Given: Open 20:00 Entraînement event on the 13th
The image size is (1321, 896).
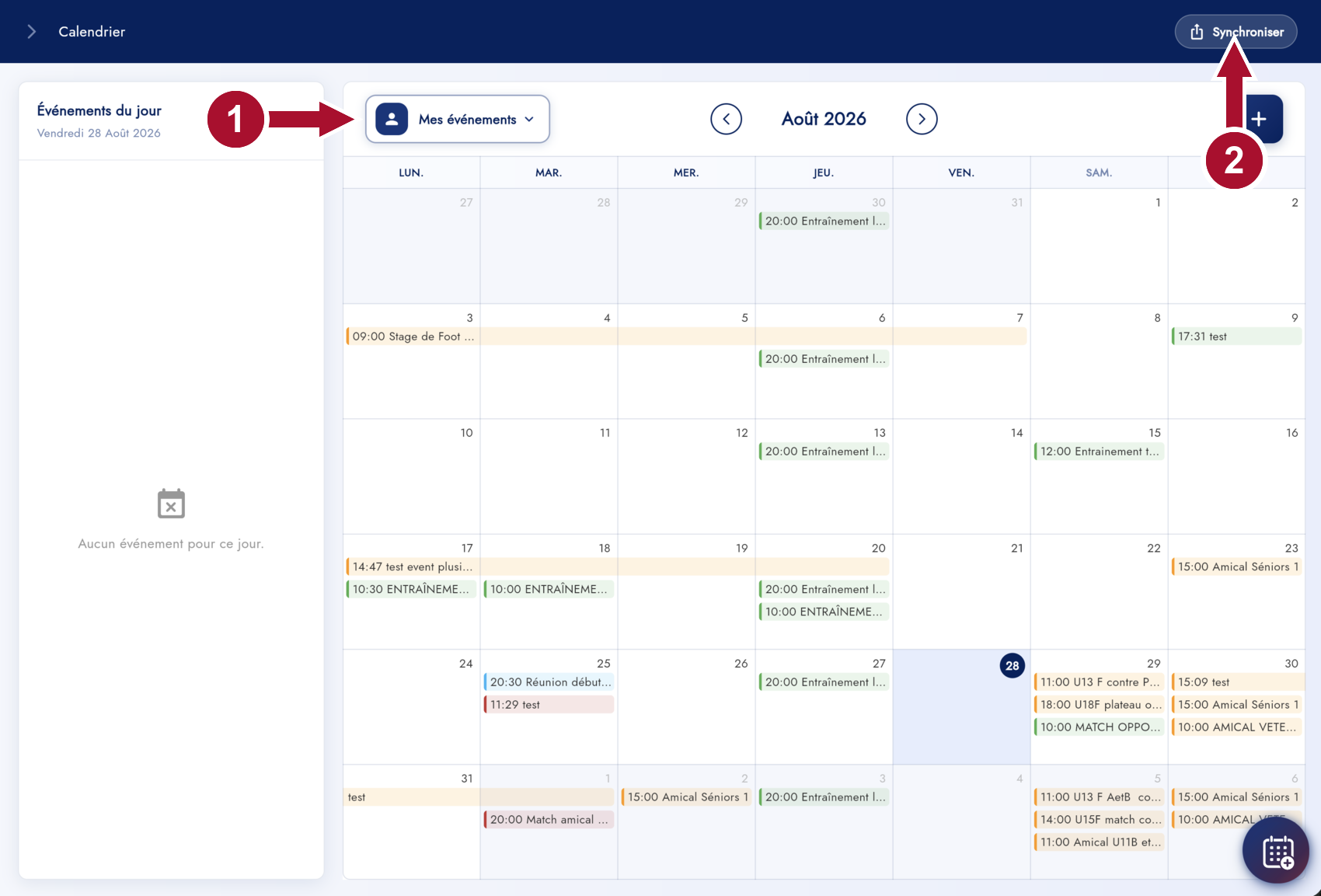Looking at the screenshot, I should (824, 451).
